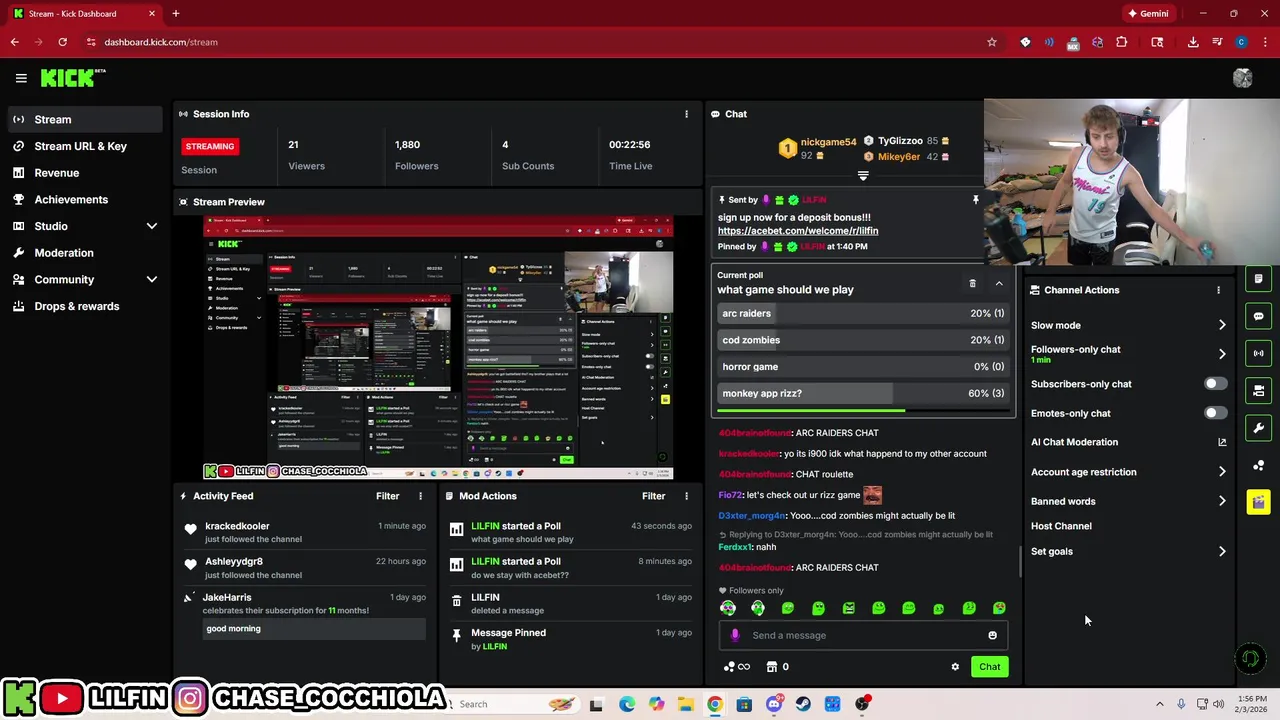Unpin the pinned chat message via the pin icon
The image size is (1280, 720).
coord(976,200)
